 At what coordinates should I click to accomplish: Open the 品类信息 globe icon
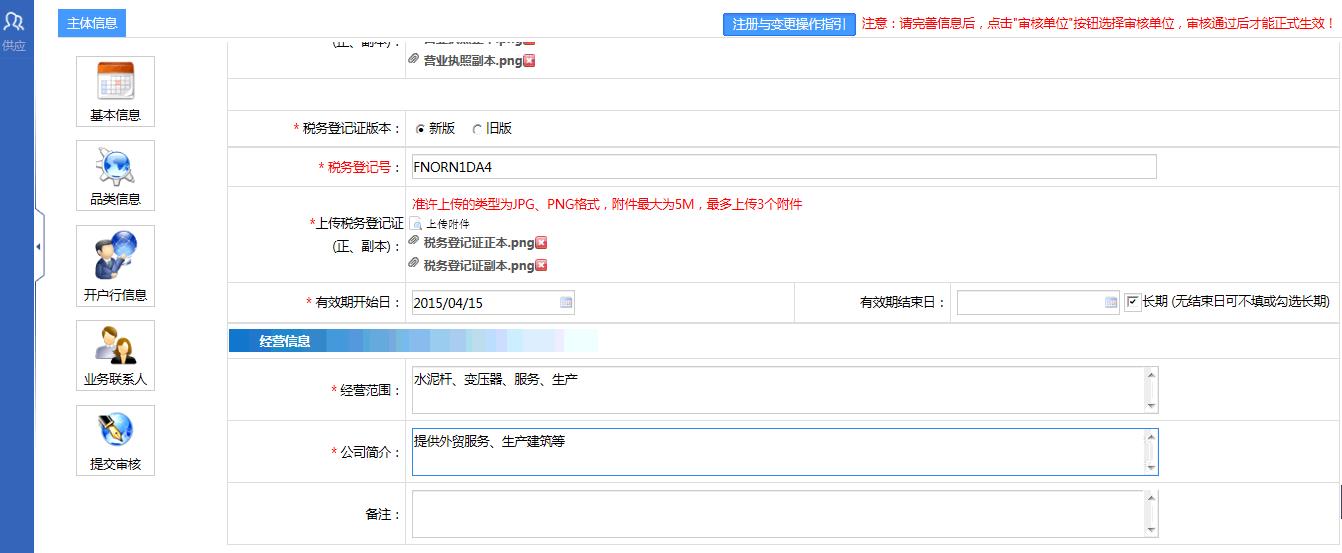[x=115, y=166]
